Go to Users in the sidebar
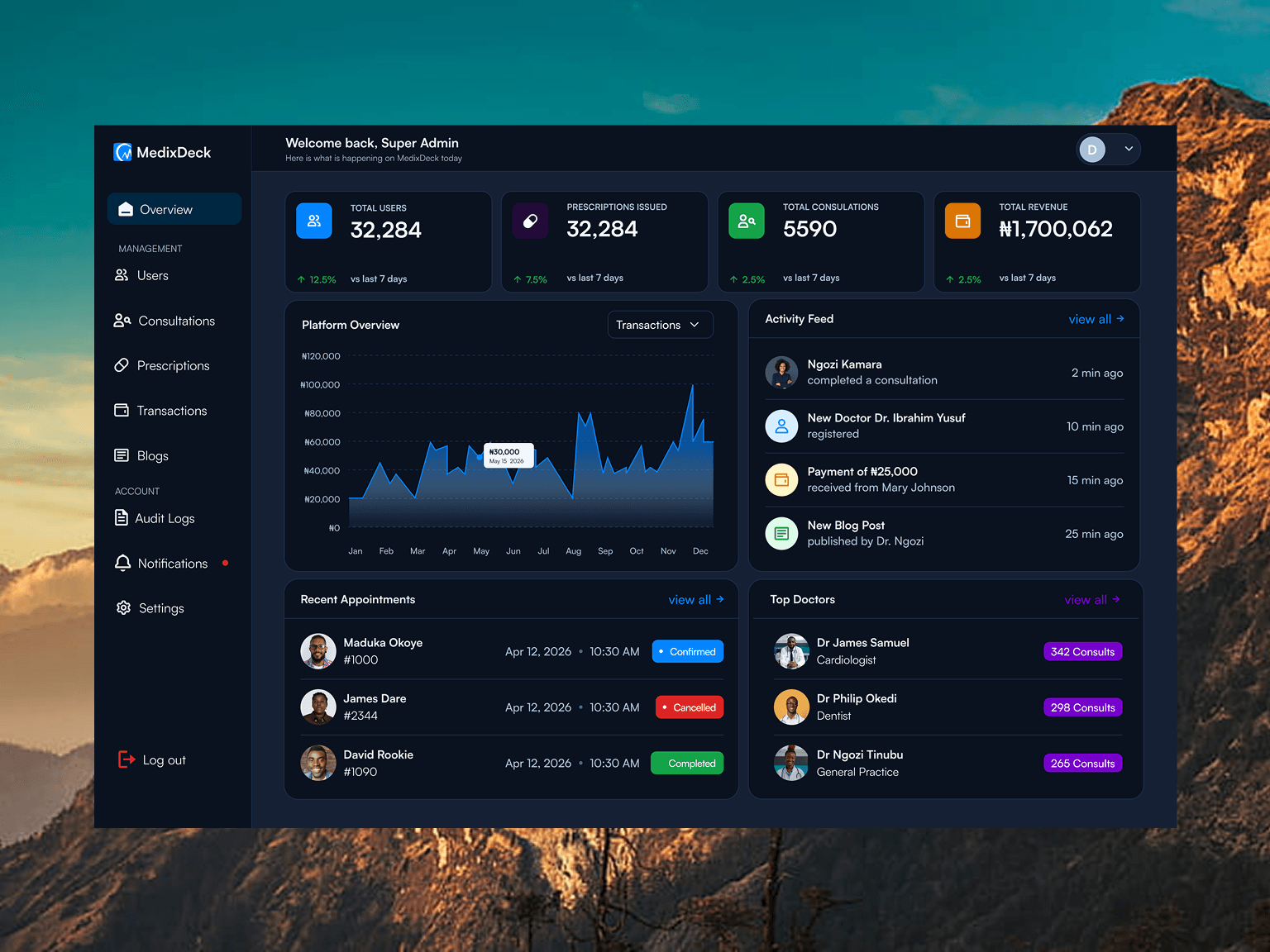Image resolution: width=1270 pixels, height=952 pixels. (141, 276)
